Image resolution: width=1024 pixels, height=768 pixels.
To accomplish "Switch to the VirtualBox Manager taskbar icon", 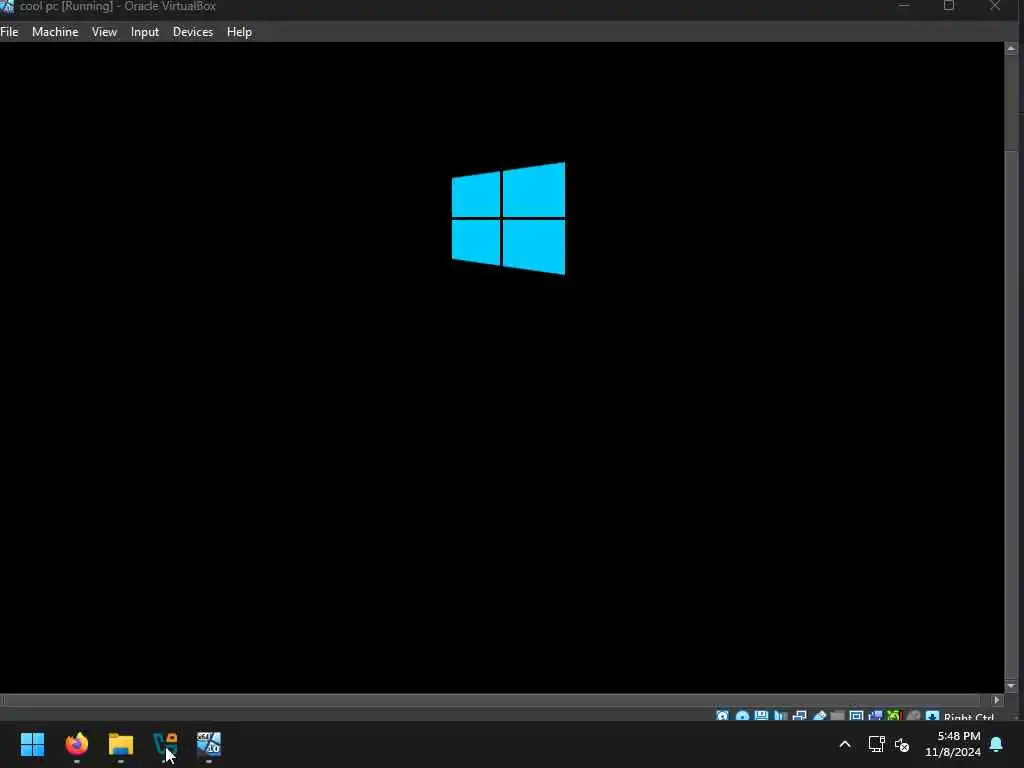I will (x=165, y=744).
